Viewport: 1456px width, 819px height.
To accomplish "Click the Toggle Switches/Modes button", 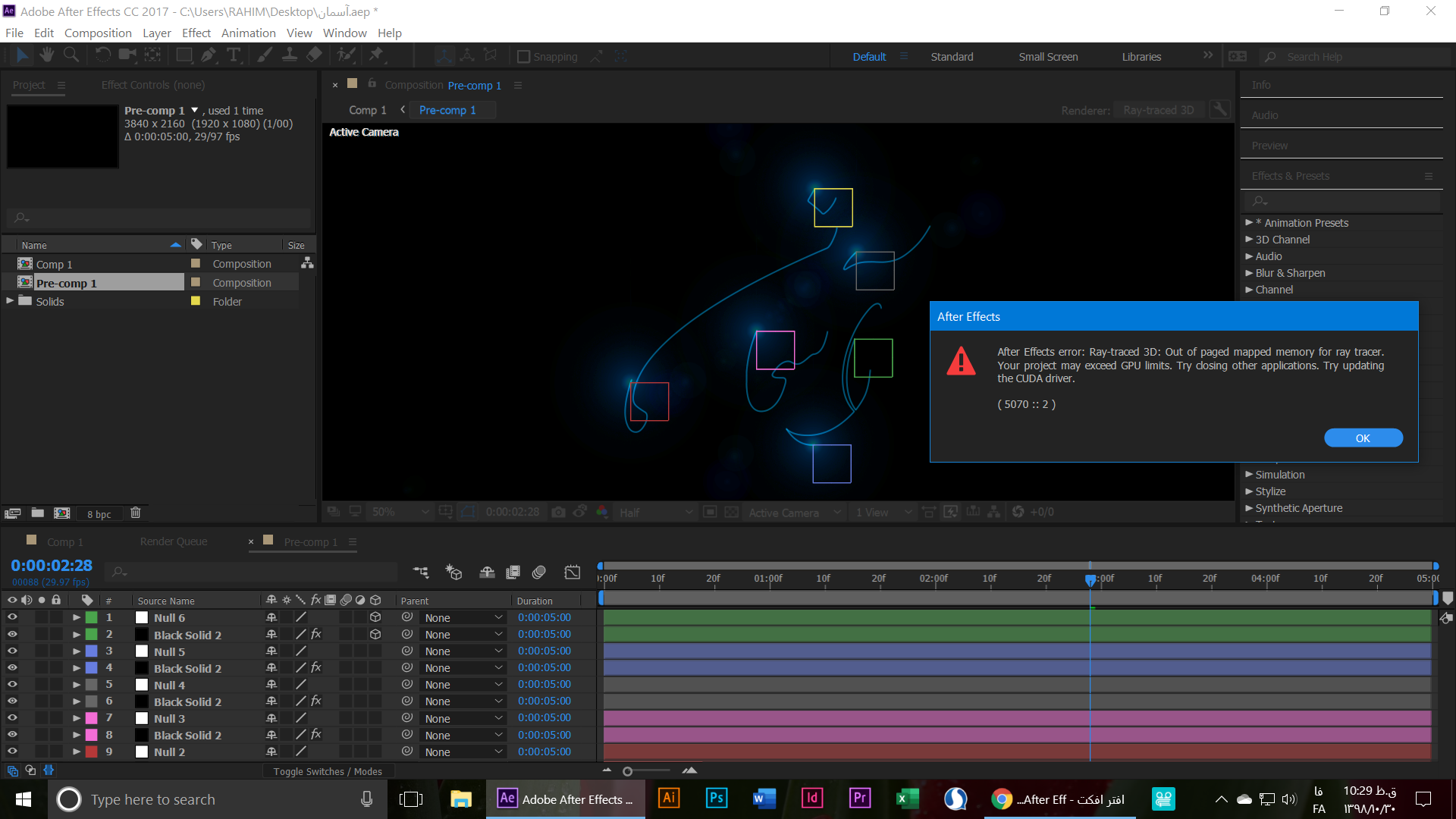I will (x=325, y=771).
